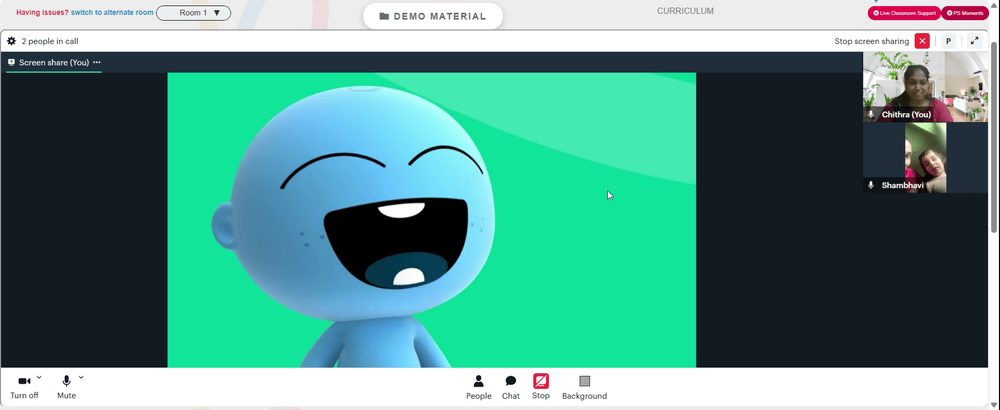Open the People panel
The height and width of the screenshot is (410, 1000).
(478, 387)
